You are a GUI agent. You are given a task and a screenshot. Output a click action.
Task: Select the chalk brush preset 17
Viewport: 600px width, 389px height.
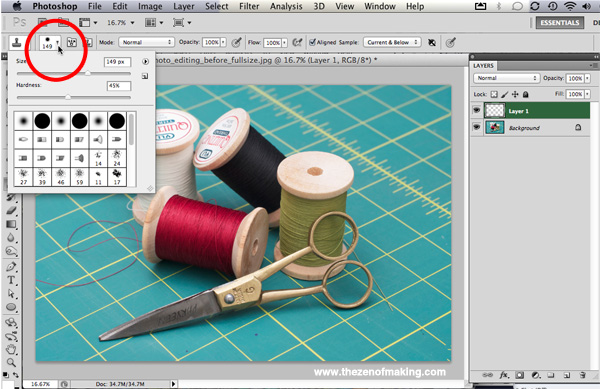[x=117, y=177]
